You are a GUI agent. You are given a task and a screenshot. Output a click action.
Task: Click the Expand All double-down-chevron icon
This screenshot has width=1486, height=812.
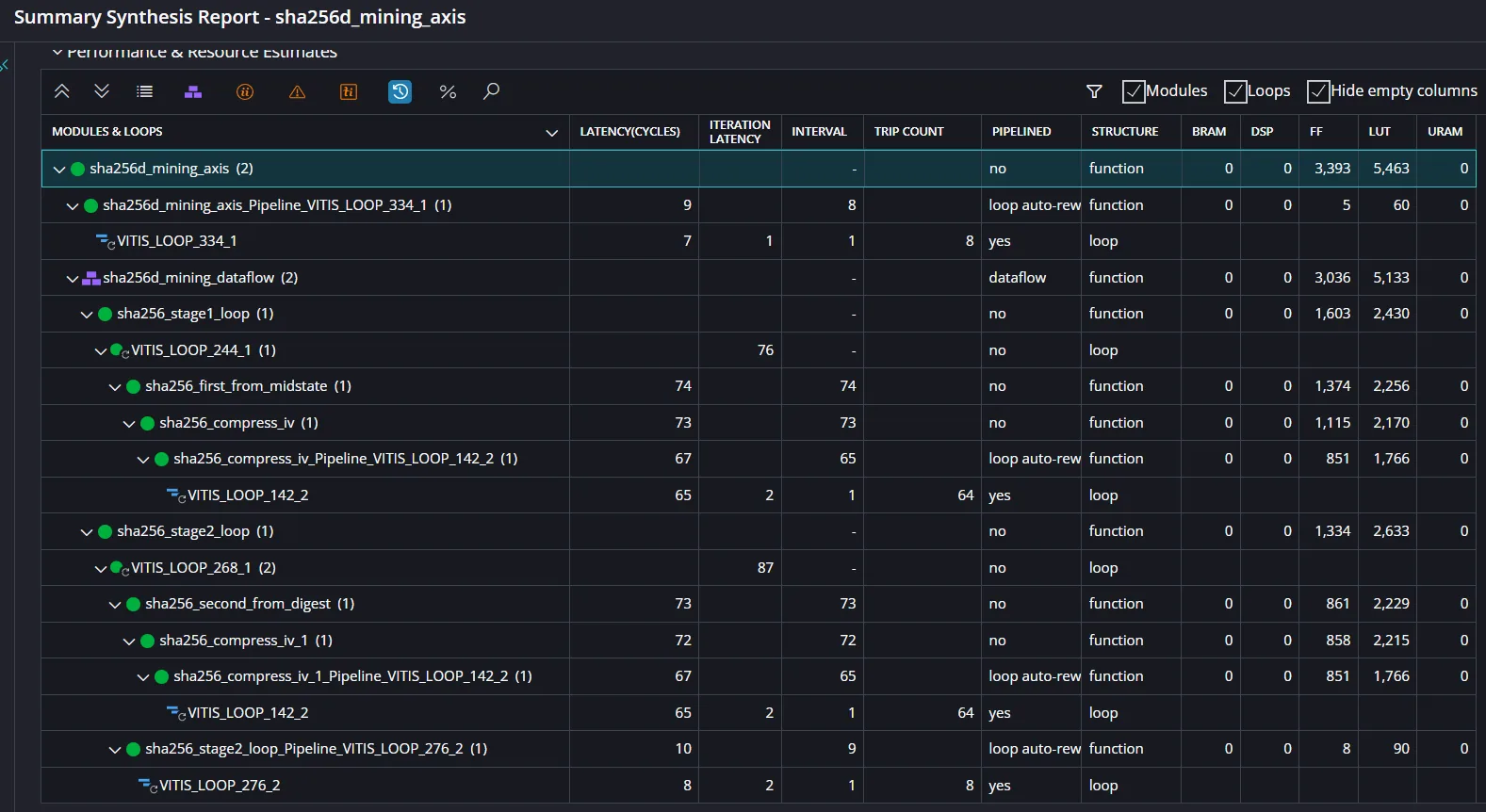pyautogui.click(x=102, y=91)
